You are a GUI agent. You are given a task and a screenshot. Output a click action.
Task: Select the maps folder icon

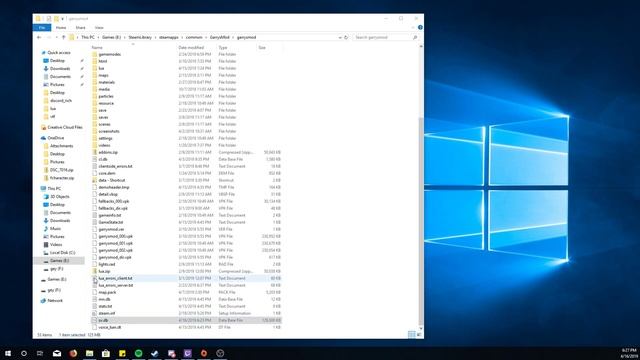[x=95, y=75]
